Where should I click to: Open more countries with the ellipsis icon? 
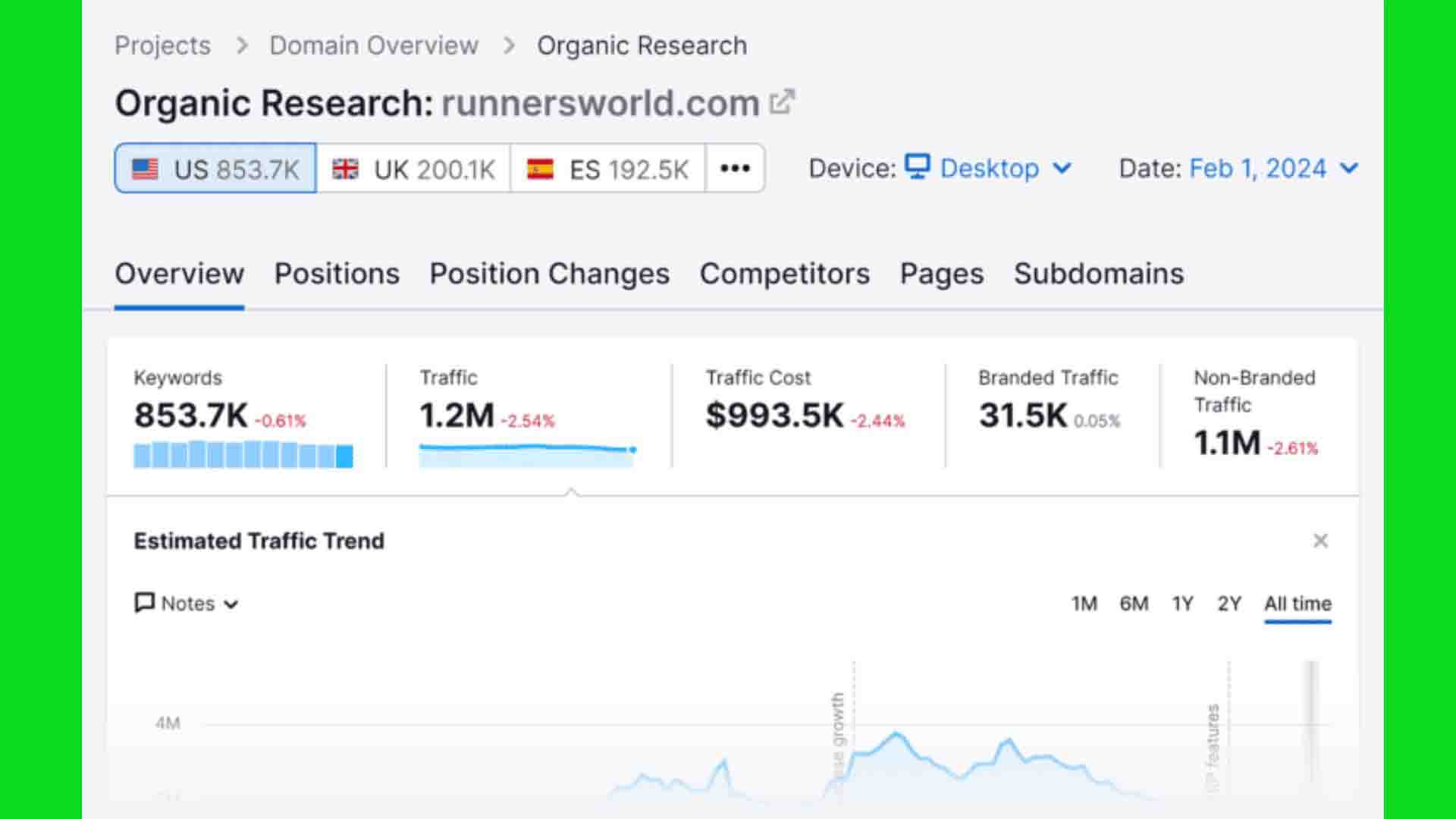733,168
